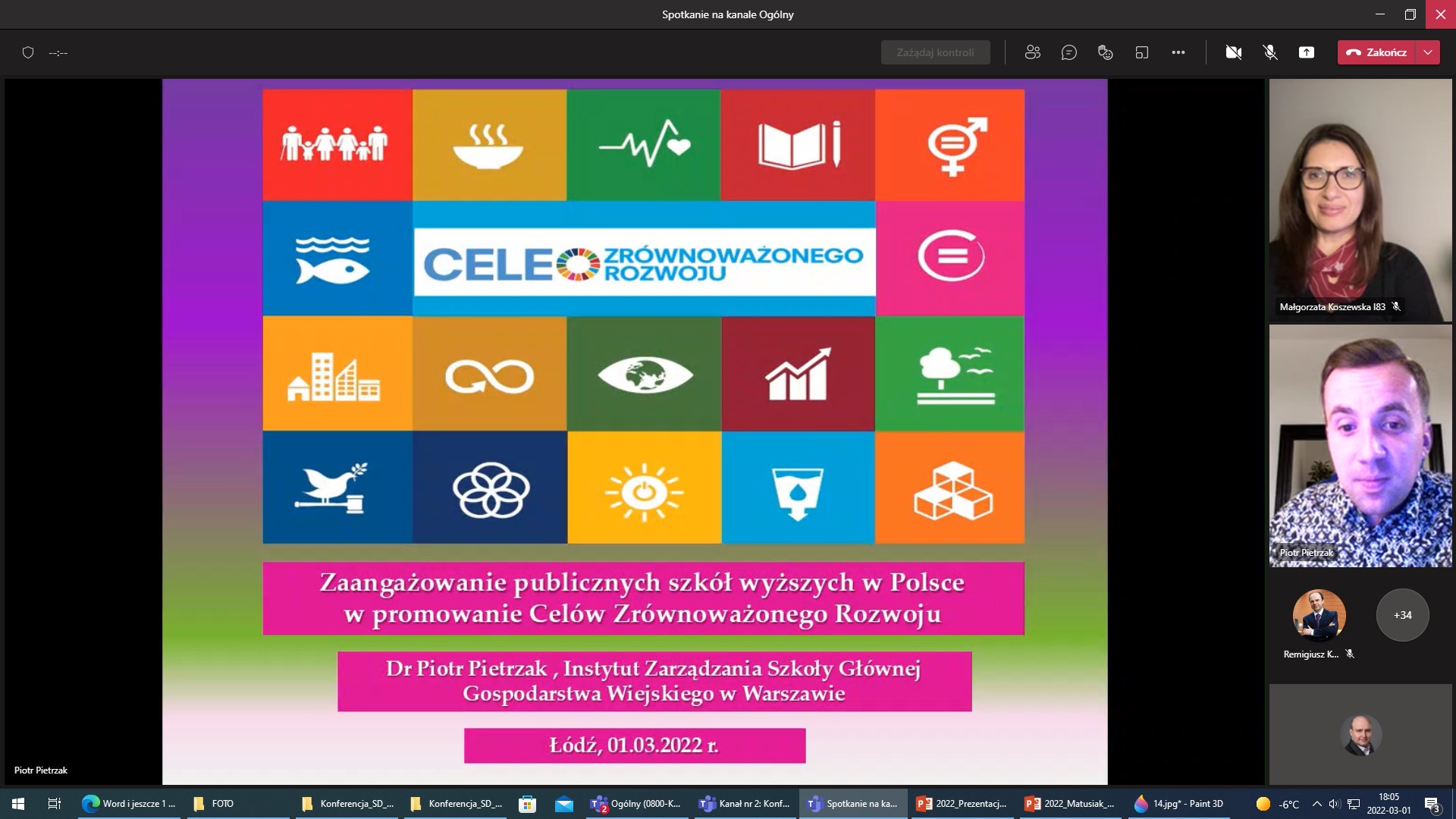Image resolution: width=1456 pixels, height=819 pixels.
Task: Click the raise hand reaction icon
Action: [1105, 52]
